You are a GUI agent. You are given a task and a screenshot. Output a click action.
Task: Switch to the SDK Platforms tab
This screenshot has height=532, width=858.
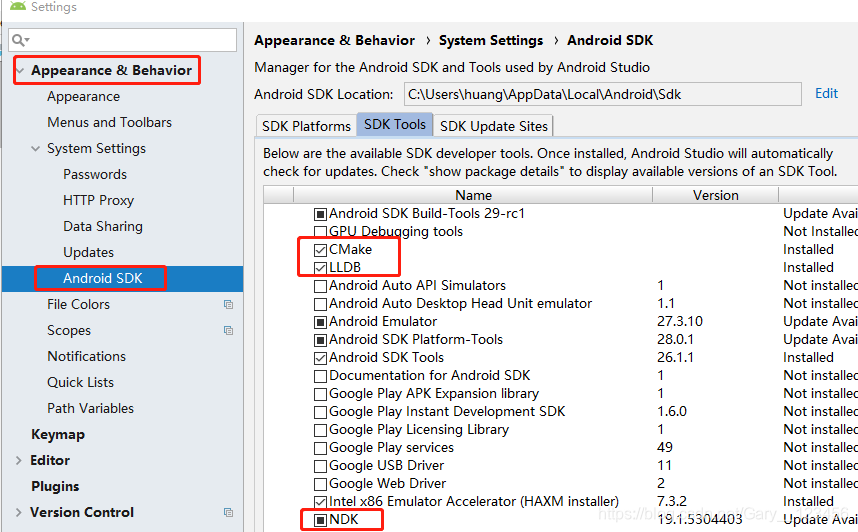coord(306,126)
